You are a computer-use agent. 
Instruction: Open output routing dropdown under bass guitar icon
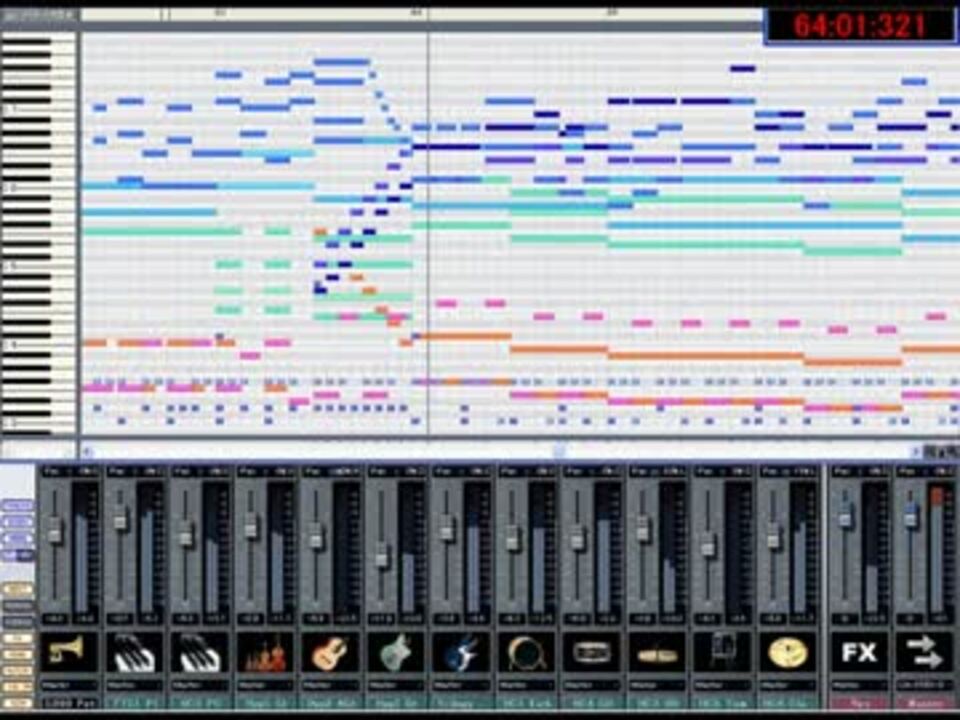tap(462, 685)
